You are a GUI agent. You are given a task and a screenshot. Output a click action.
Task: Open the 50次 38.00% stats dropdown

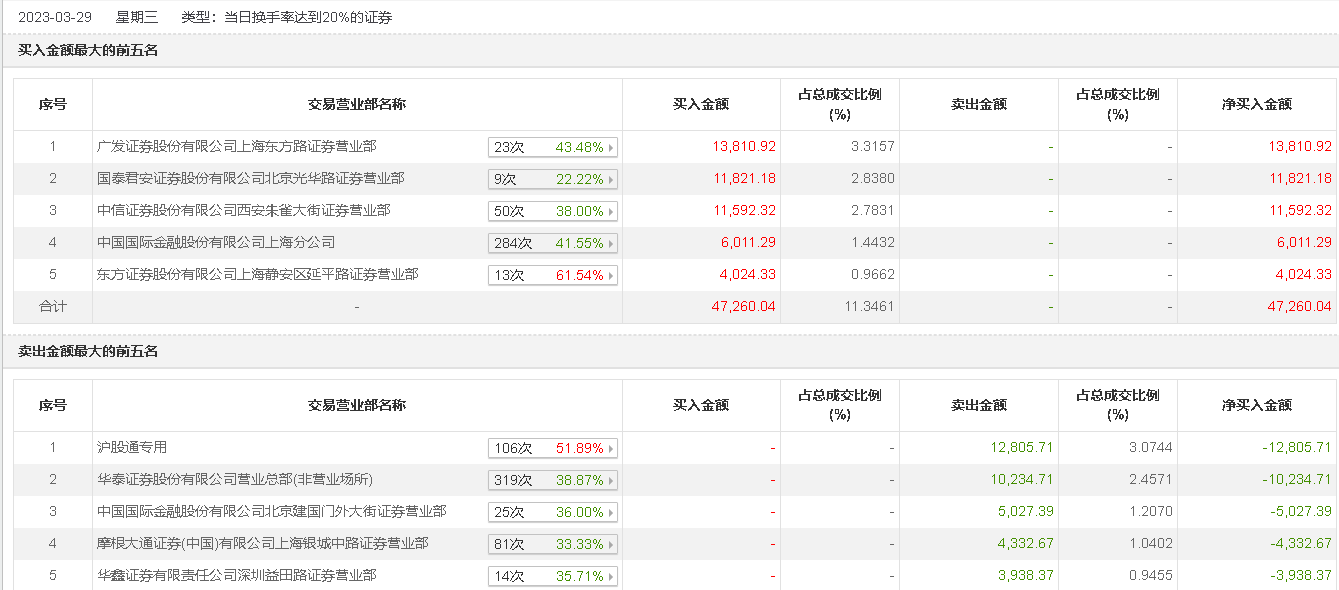(x=553, y=211)
